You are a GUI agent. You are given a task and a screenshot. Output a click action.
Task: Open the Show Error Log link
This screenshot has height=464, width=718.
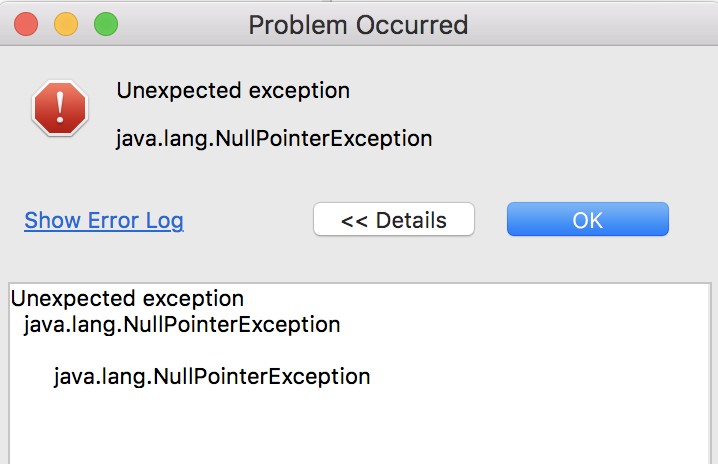coord(104,220)
